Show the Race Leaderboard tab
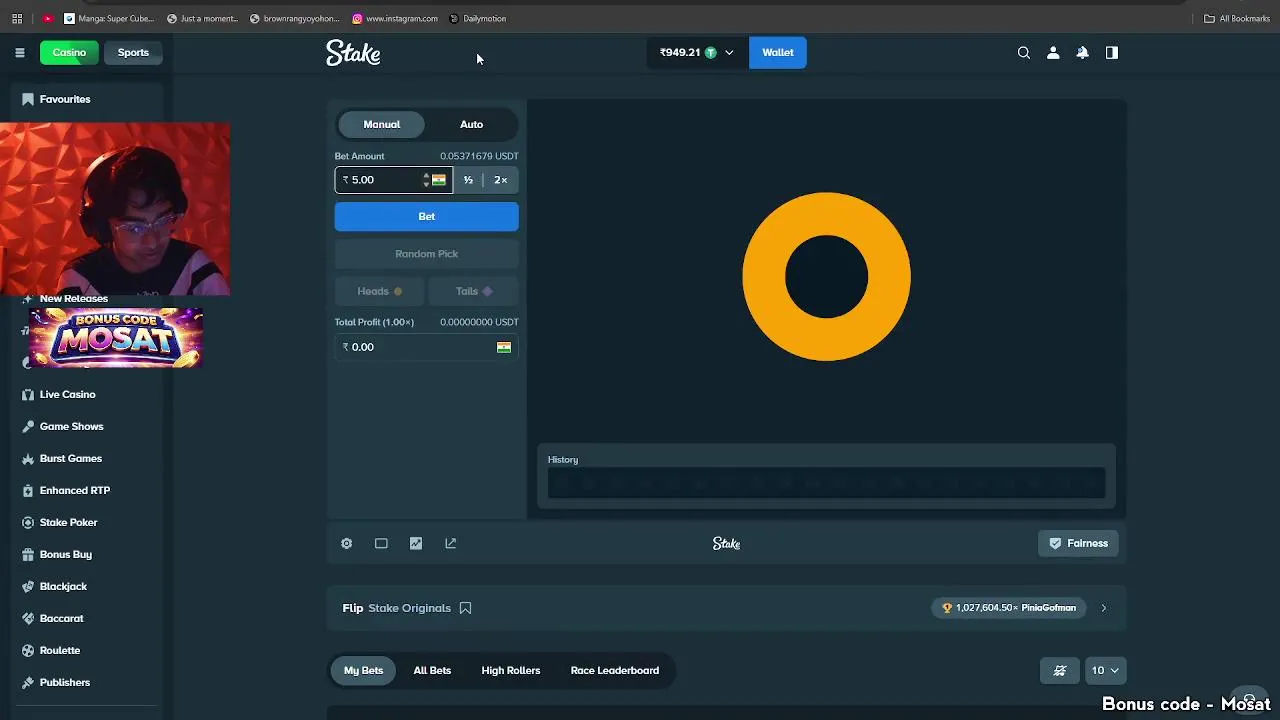 tap(615, 670)
